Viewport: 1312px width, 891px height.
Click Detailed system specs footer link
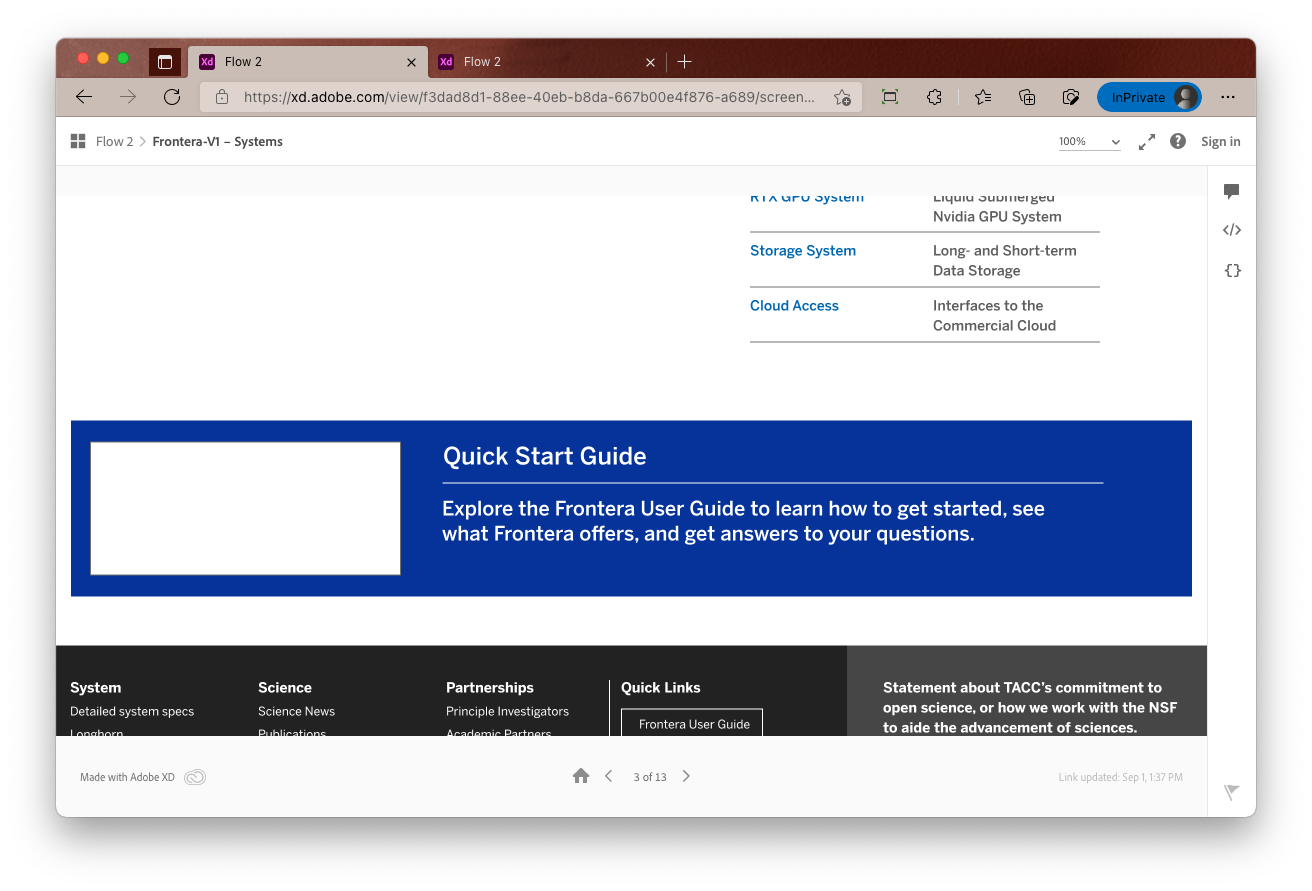tap(132, 712)
